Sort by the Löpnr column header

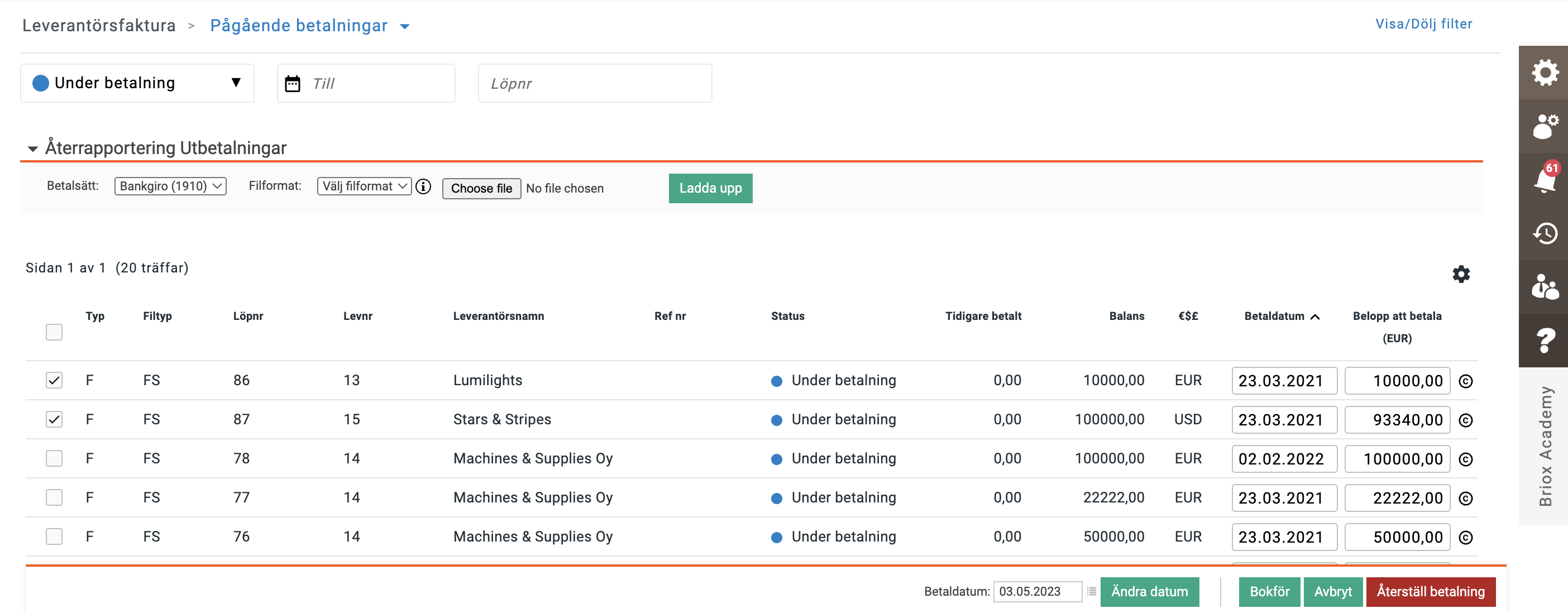click(x=248, y=316)
